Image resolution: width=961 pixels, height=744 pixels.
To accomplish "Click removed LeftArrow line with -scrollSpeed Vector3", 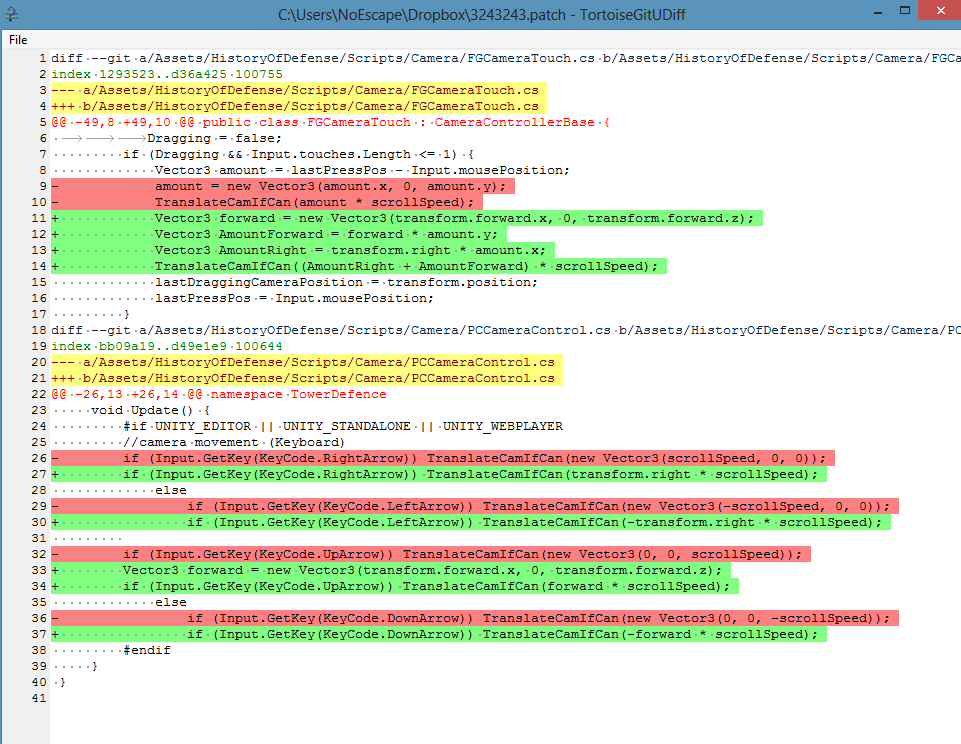I will click(474, 506).
